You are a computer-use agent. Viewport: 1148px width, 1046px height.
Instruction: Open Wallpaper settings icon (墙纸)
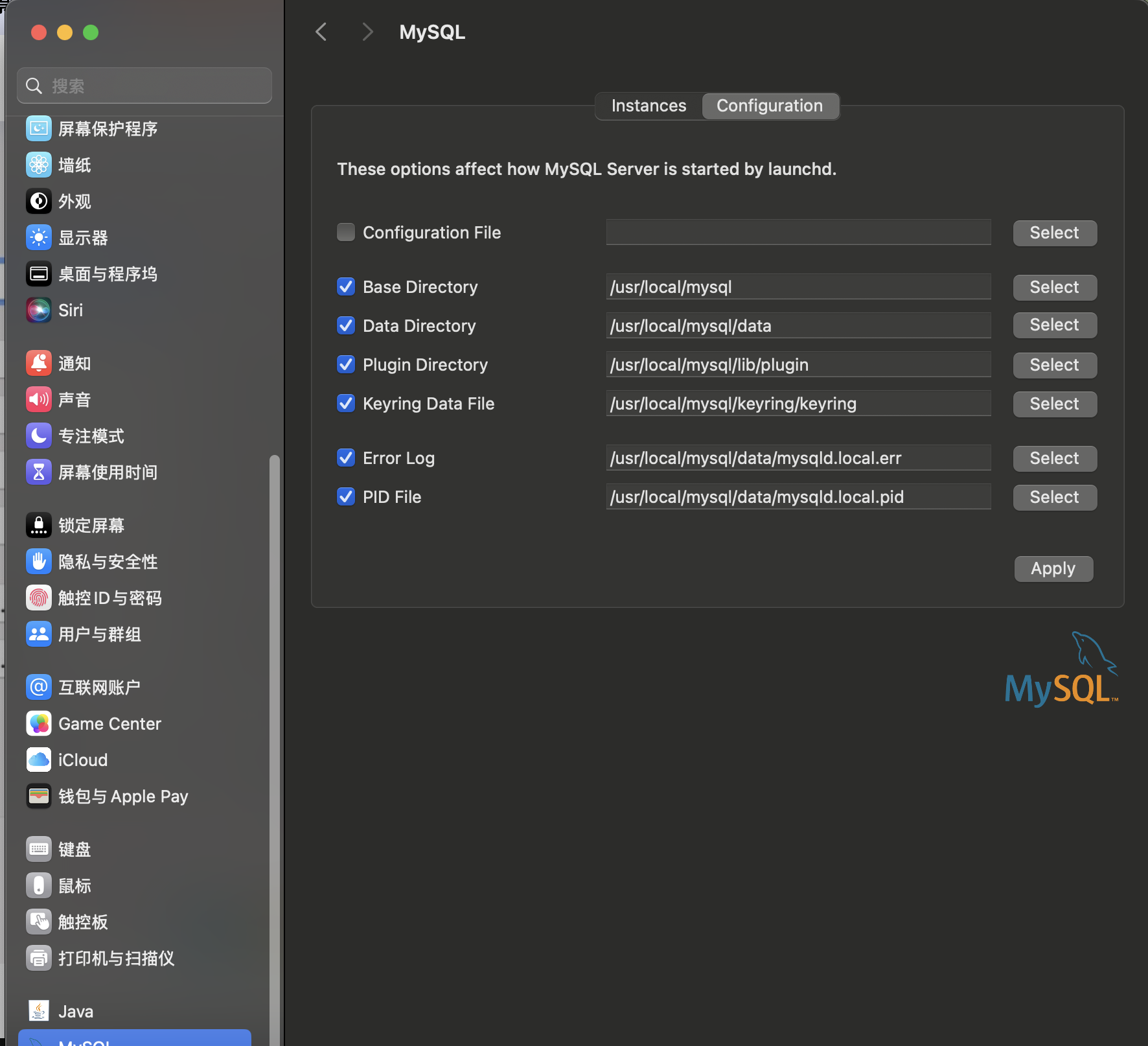[x=39, y=165]
